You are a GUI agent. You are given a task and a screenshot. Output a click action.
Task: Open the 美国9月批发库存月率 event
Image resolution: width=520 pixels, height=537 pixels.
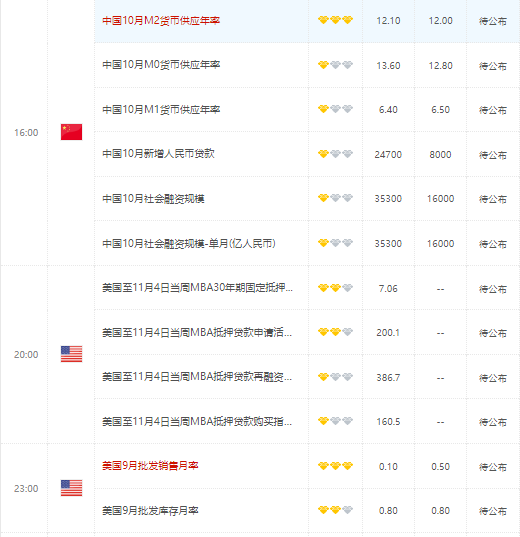click(x=150, y=511)
